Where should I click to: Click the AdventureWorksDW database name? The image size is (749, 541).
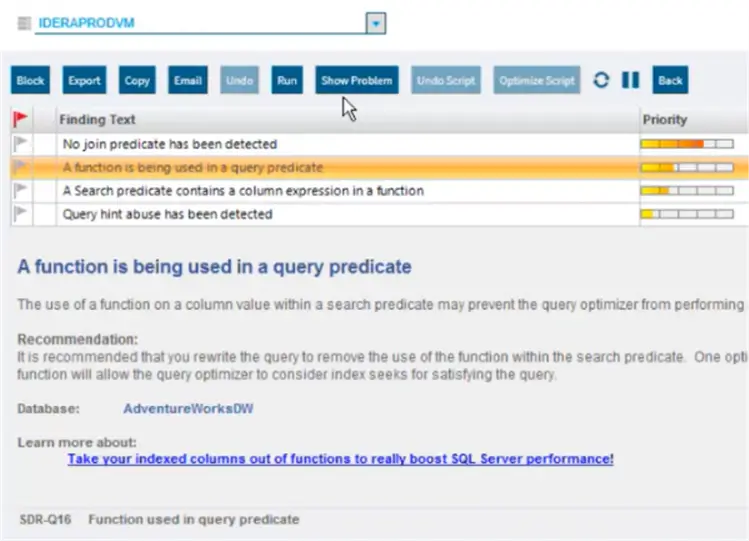(188, 409)
